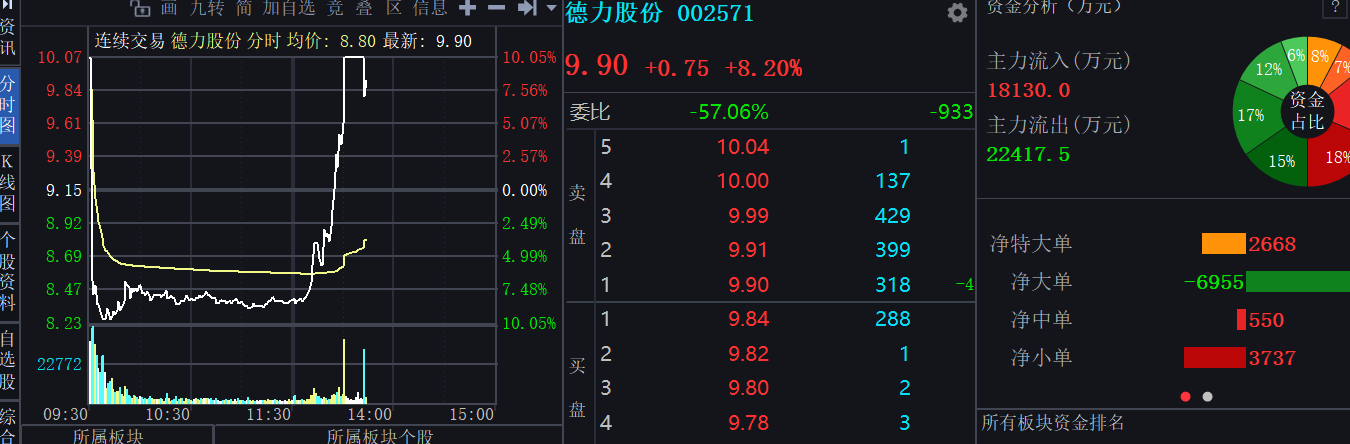Click sell level 1 volume 318
This screenshot has width=1350, height=444.
click(892, 285)
